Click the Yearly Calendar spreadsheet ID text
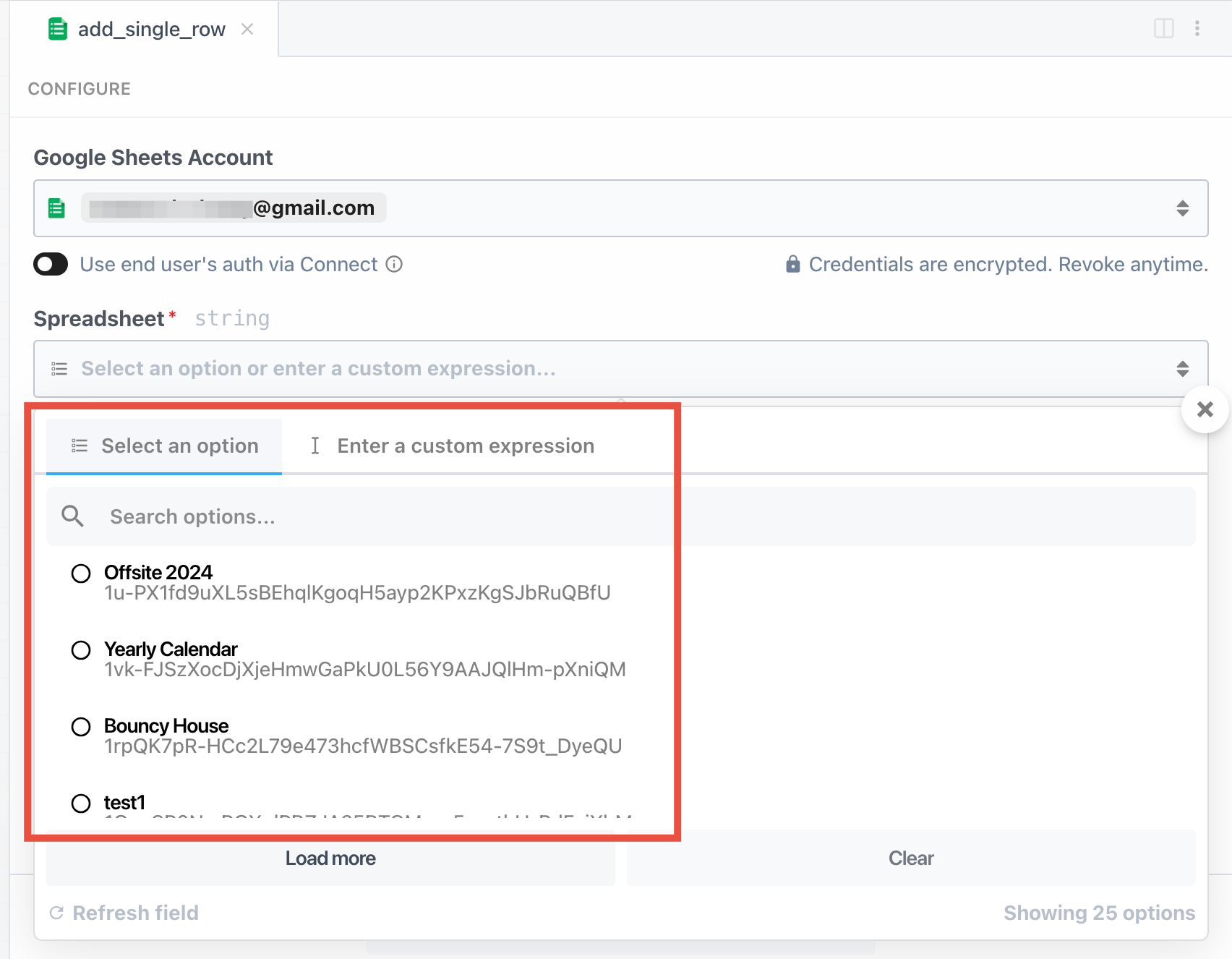The height and width of the screenshot is (959, 1232). coord(365,670)
